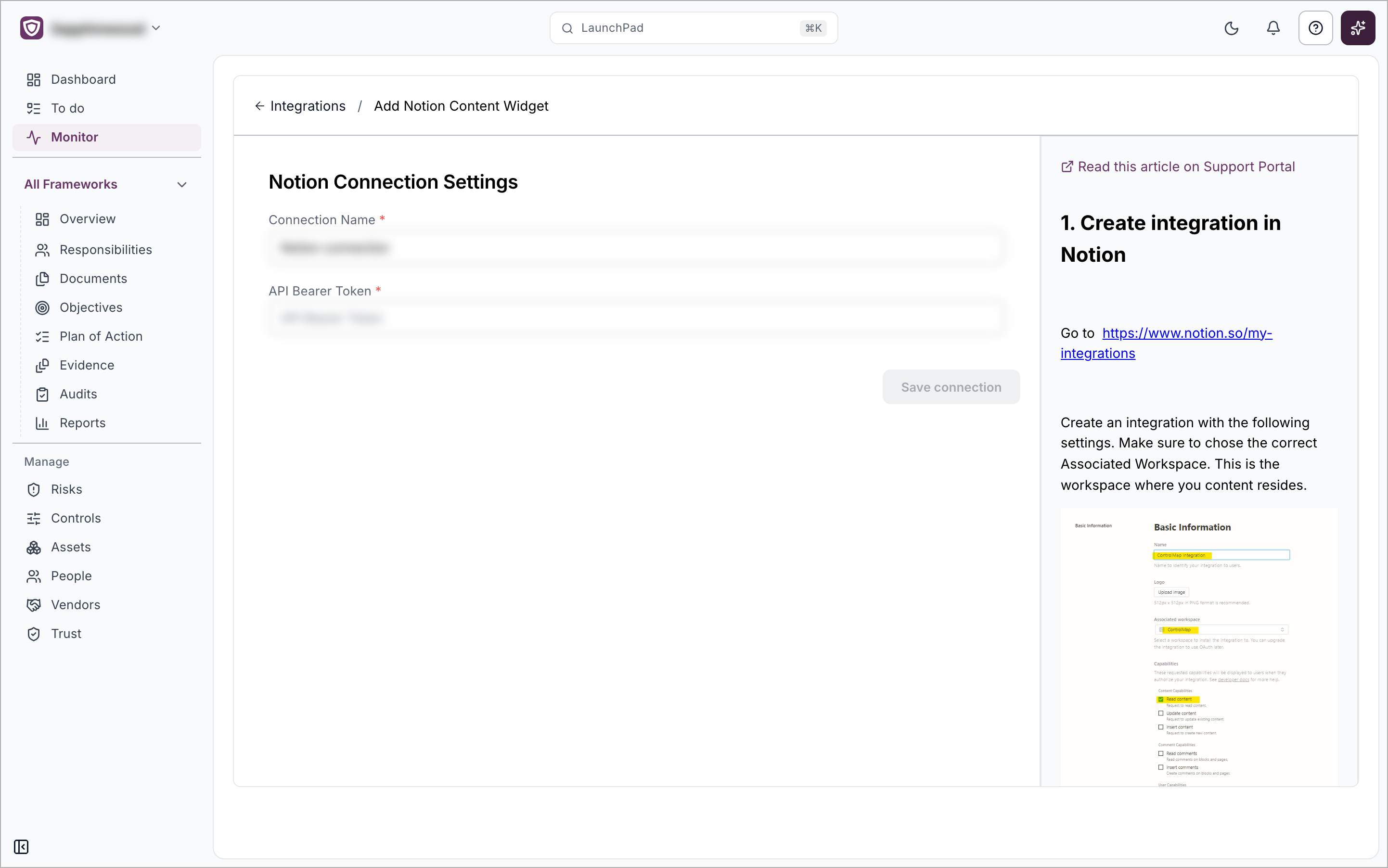
Task: Open the People page
Action: [71, 576]
